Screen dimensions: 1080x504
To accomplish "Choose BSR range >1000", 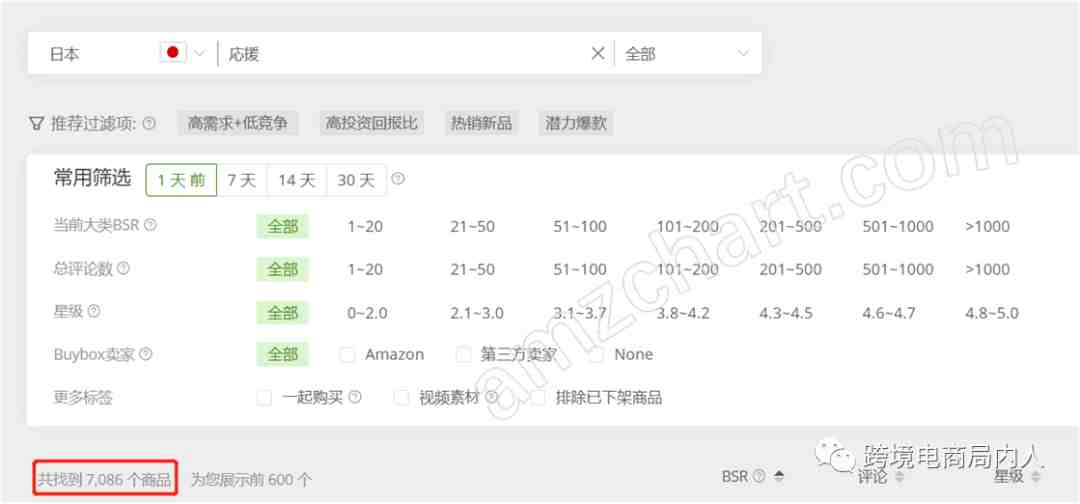I will [988, 227].
